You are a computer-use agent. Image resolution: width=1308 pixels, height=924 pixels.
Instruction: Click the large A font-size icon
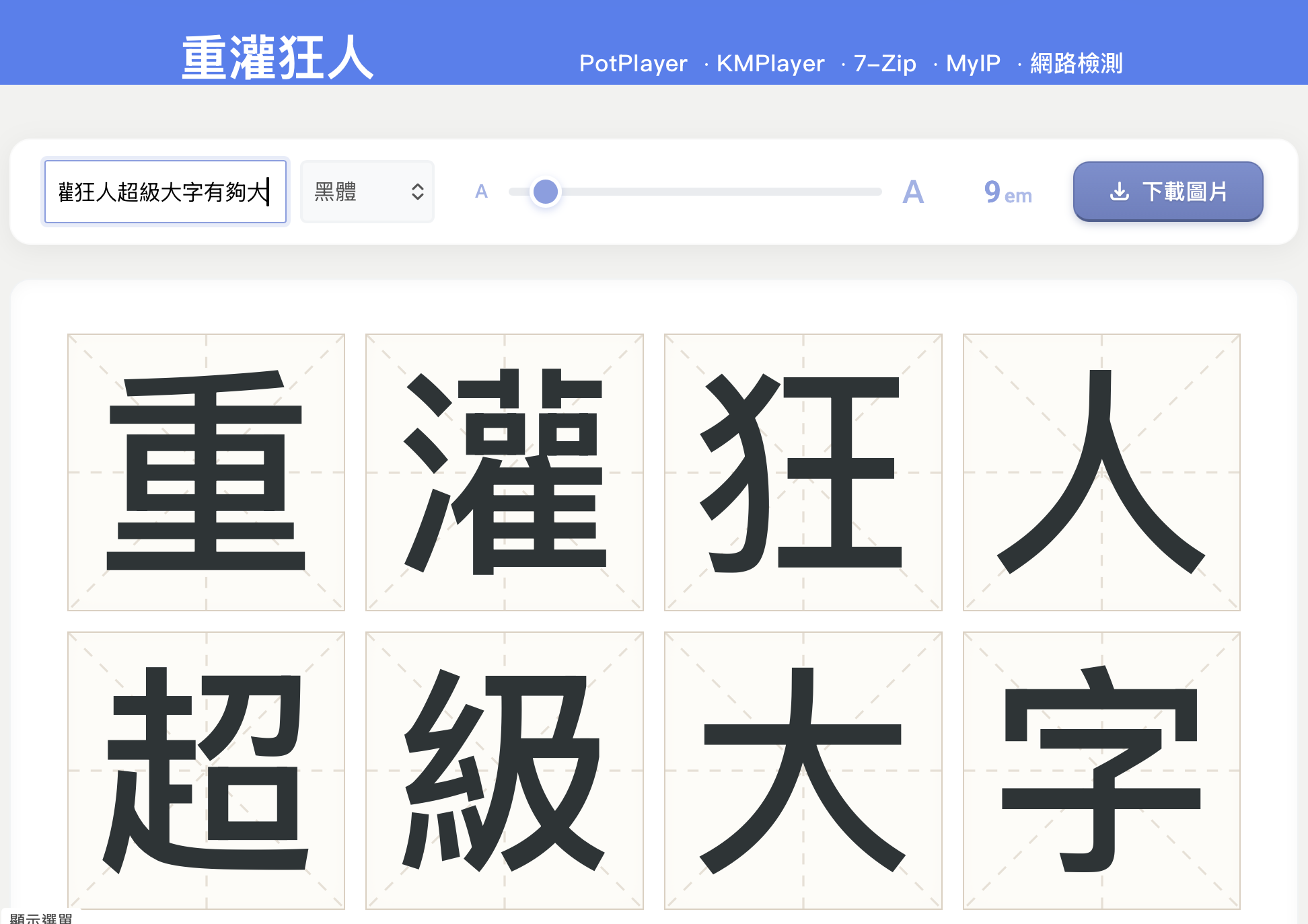coord(912,192)
